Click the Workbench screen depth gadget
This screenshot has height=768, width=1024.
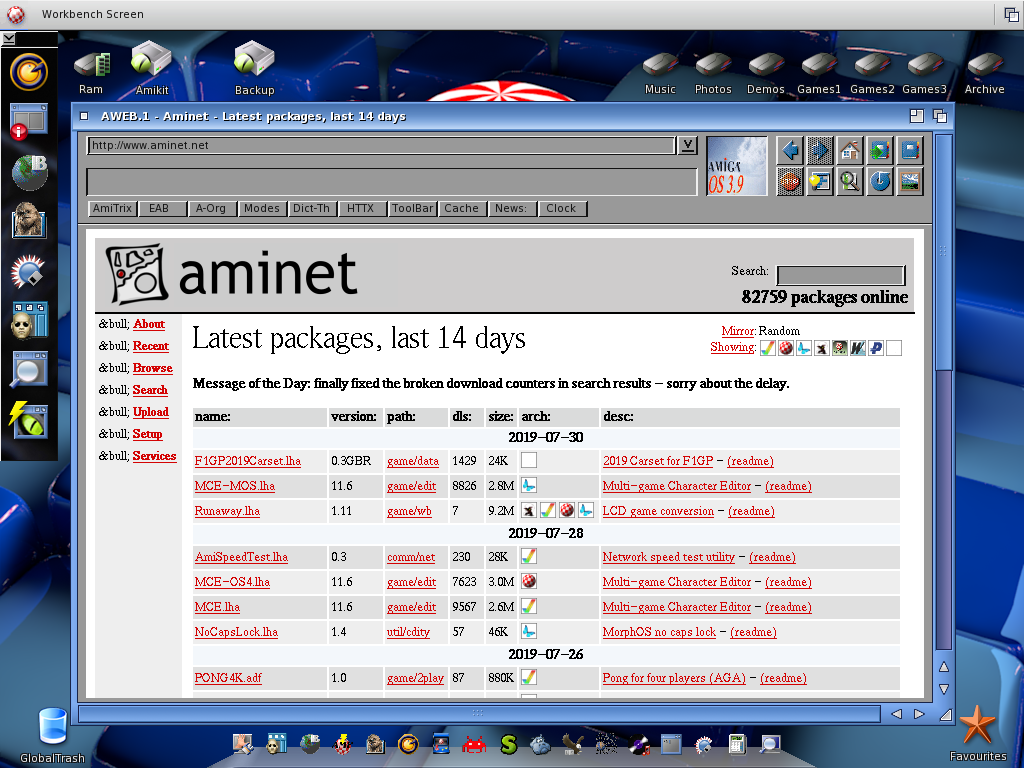[1012, 14]
